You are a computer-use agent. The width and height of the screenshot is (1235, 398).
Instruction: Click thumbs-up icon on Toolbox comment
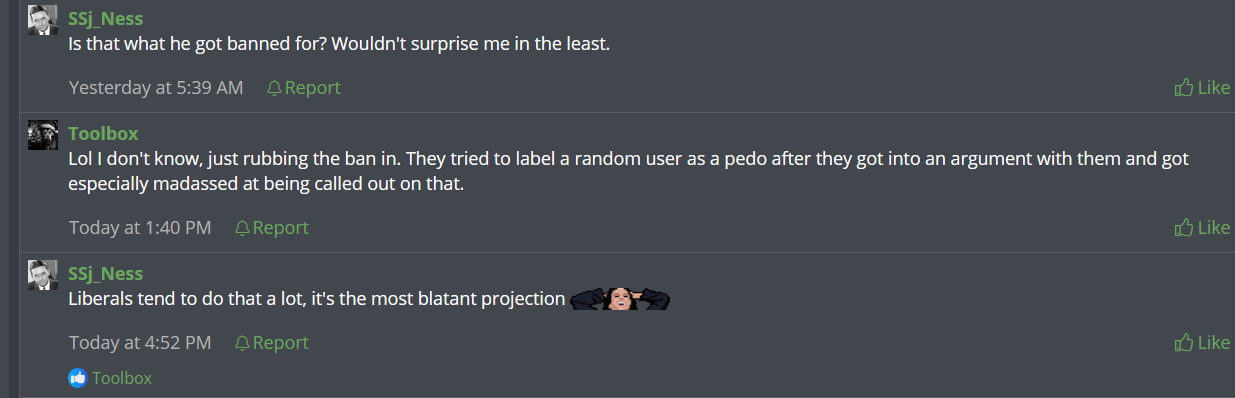click(1184, 228)
